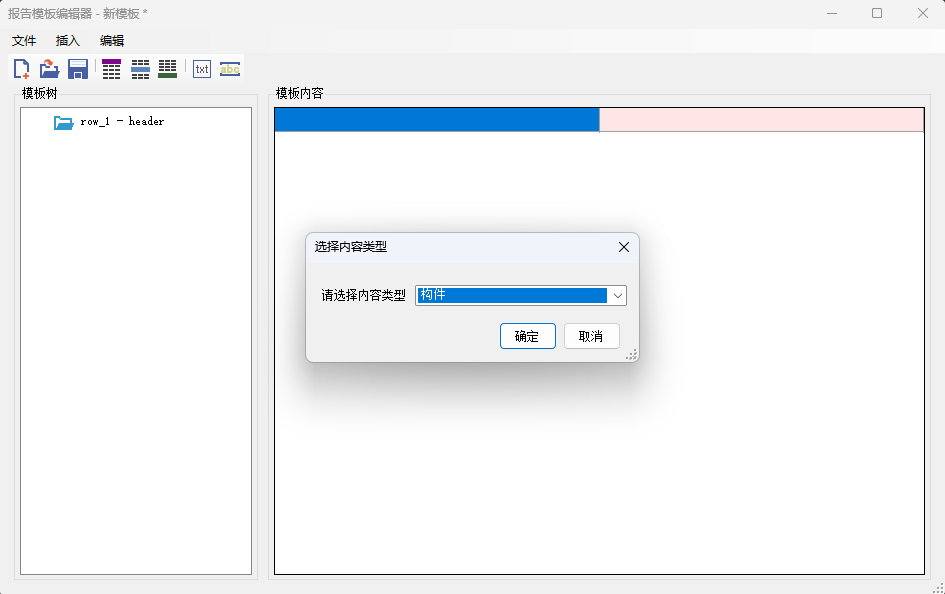Close the 选择内容类型 dialog
The width and height of the screenshot is (945, 594).
(624, 247)
